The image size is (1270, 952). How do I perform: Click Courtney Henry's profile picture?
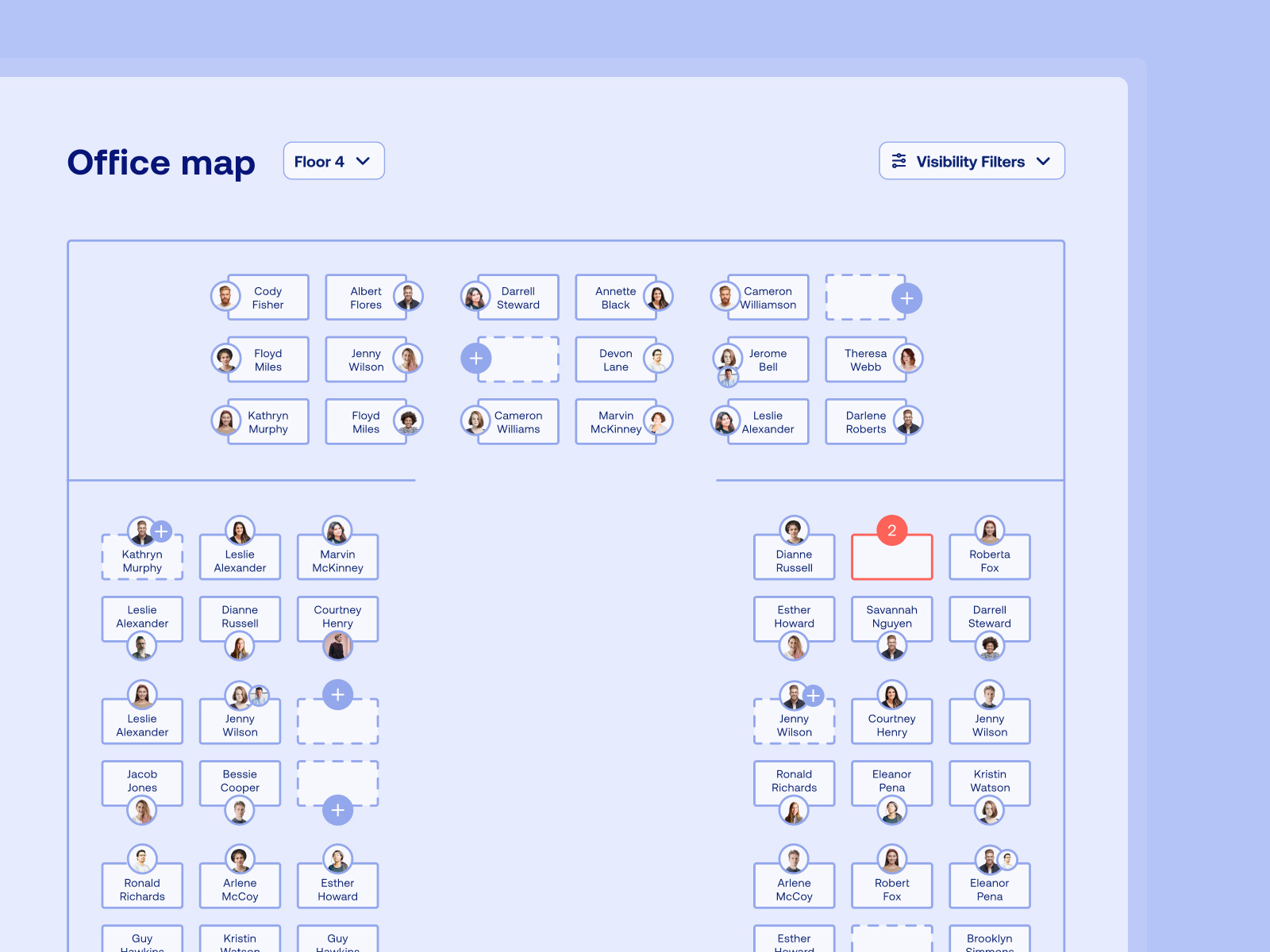(337, 645)
